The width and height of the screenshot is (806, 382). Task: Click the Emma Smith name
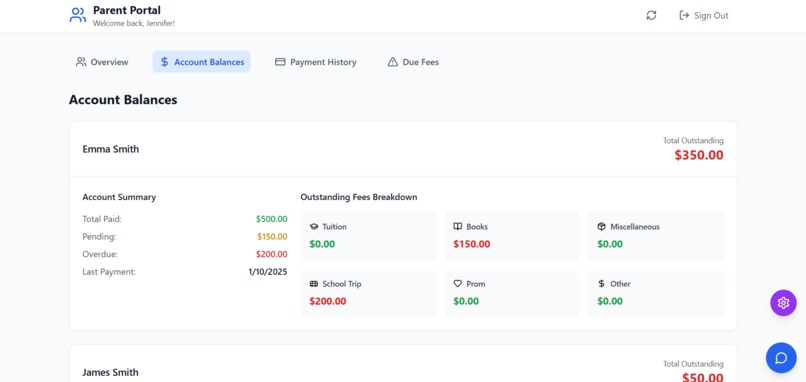click(x=111, y=149)
